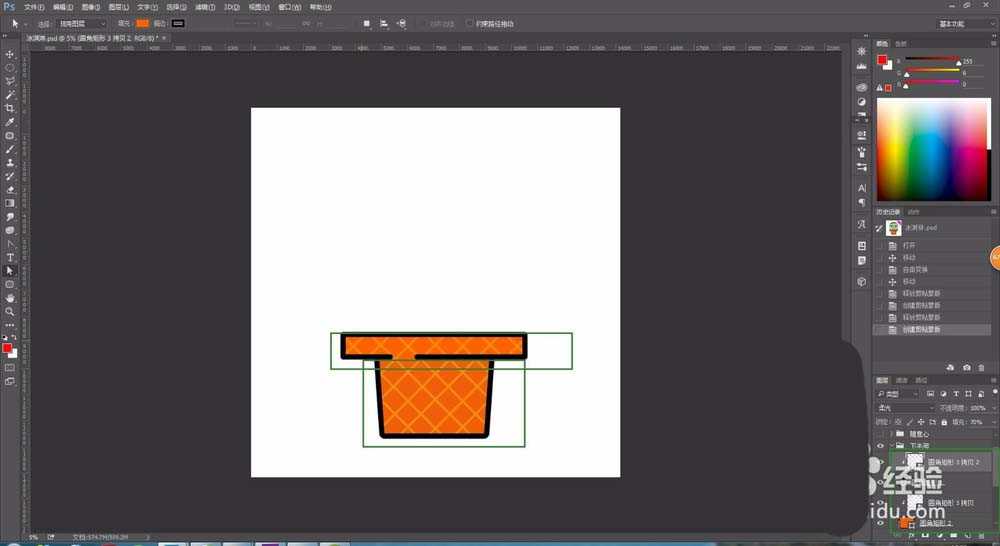This screenshot has height=546, width=1000.
Task: Open the layer blend mode dropdown
Action: (x=903, y=408)
